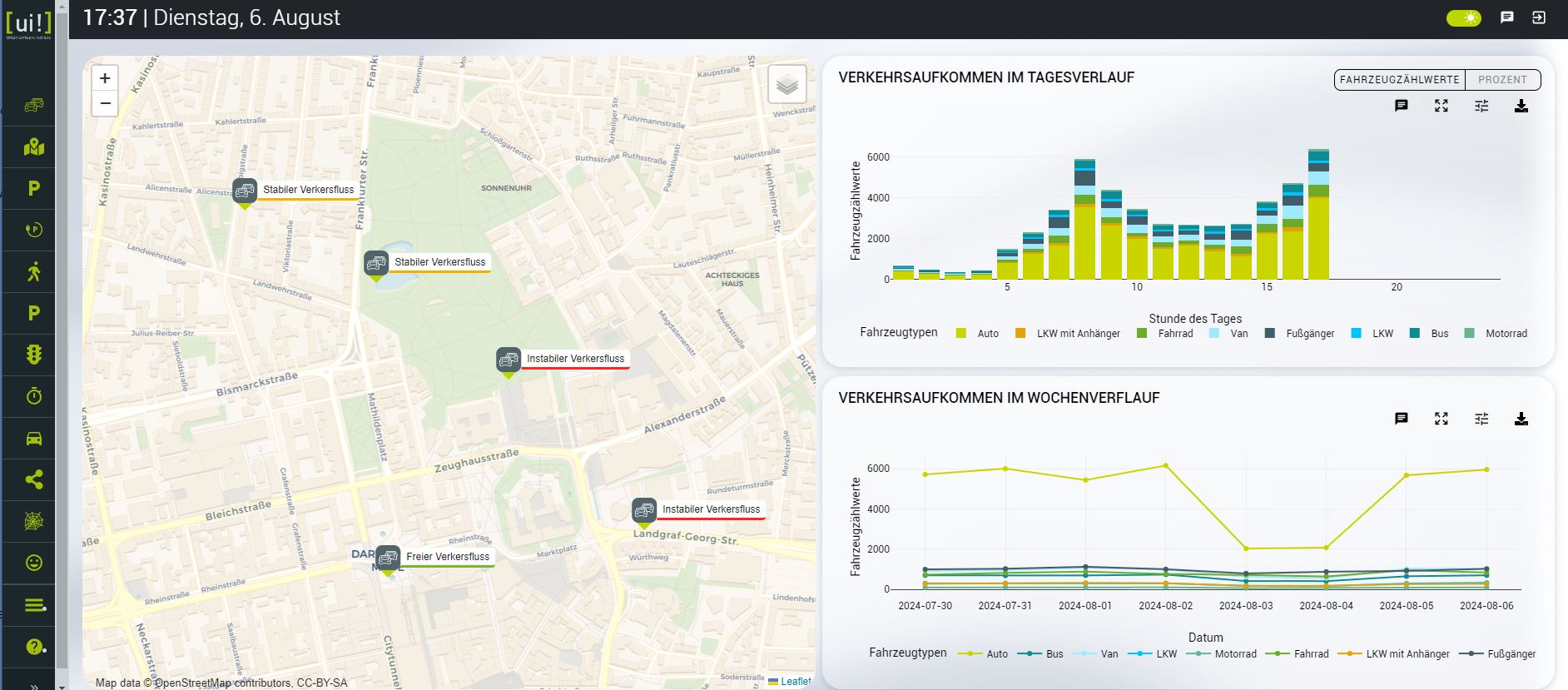Click the share icon in the sidebar
The height and width of the screenshot is (690, 1568).
(x=33, y=480)
